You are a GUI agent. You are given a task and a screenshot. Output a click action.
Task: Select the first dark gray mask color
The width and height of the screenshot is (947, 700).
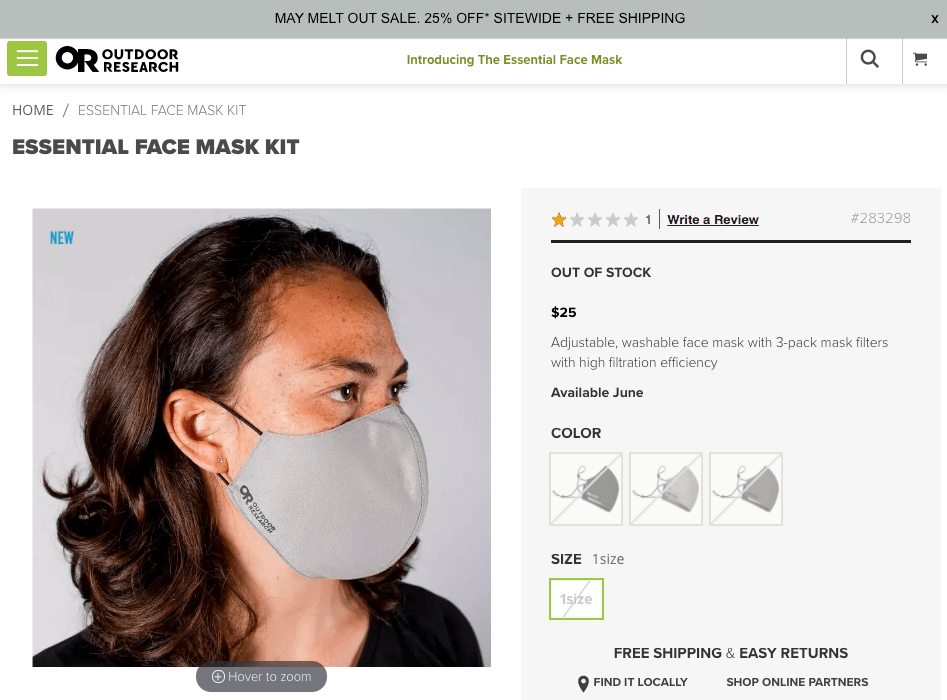586,489
